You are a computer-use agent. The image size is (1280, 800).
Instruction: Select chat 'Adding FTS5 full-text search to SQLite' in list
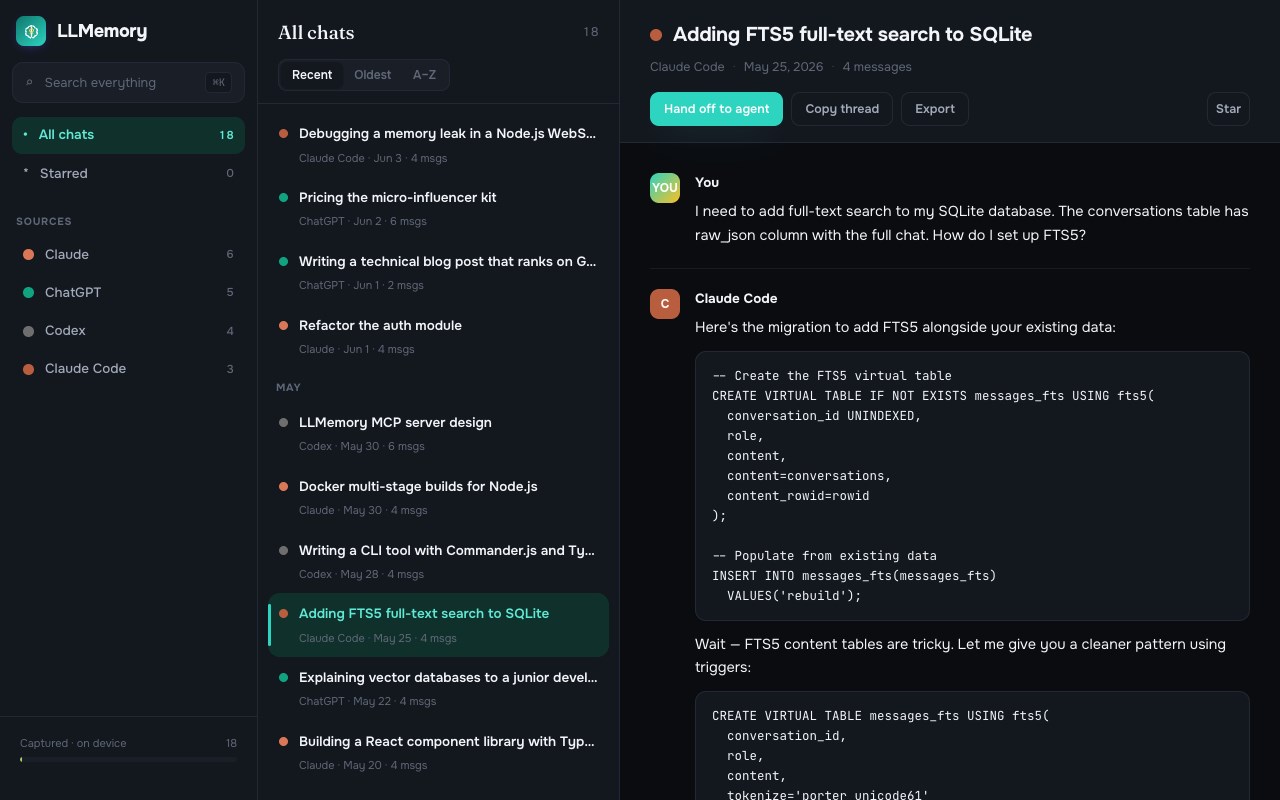(x=438, y=625)
